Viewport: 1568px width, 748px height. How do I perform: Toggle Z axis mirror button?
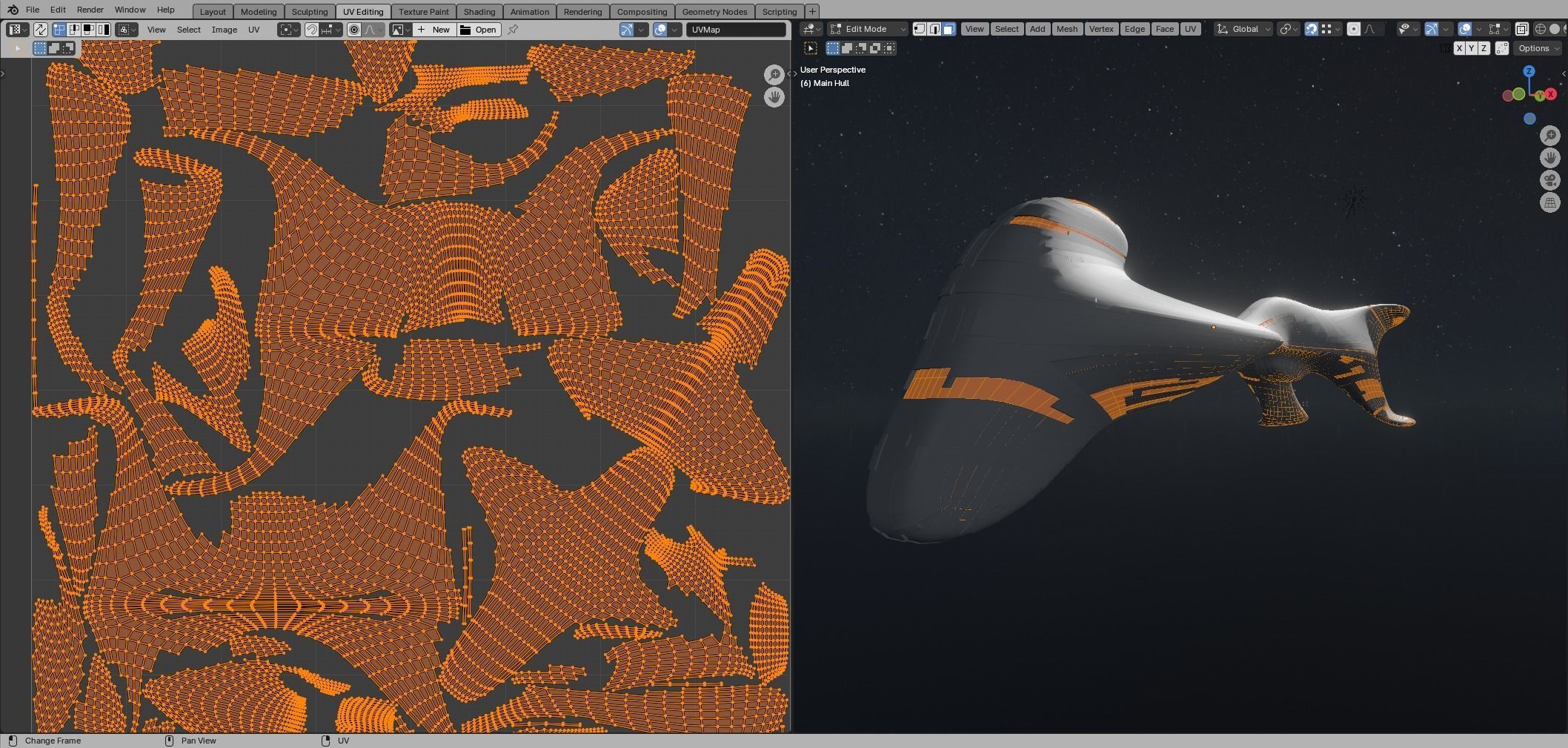coord(1484,48)
